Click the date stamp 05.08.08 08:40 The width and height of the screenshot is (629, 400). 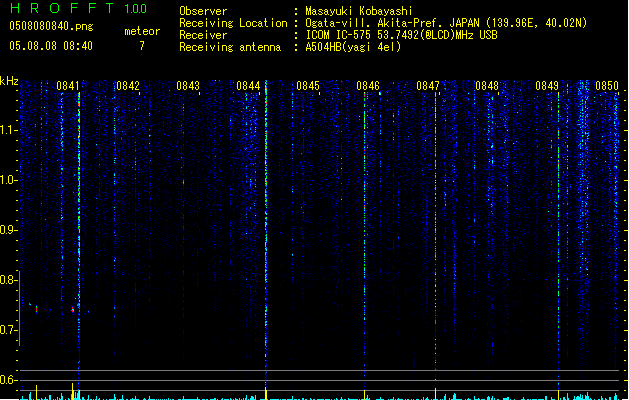51,46
